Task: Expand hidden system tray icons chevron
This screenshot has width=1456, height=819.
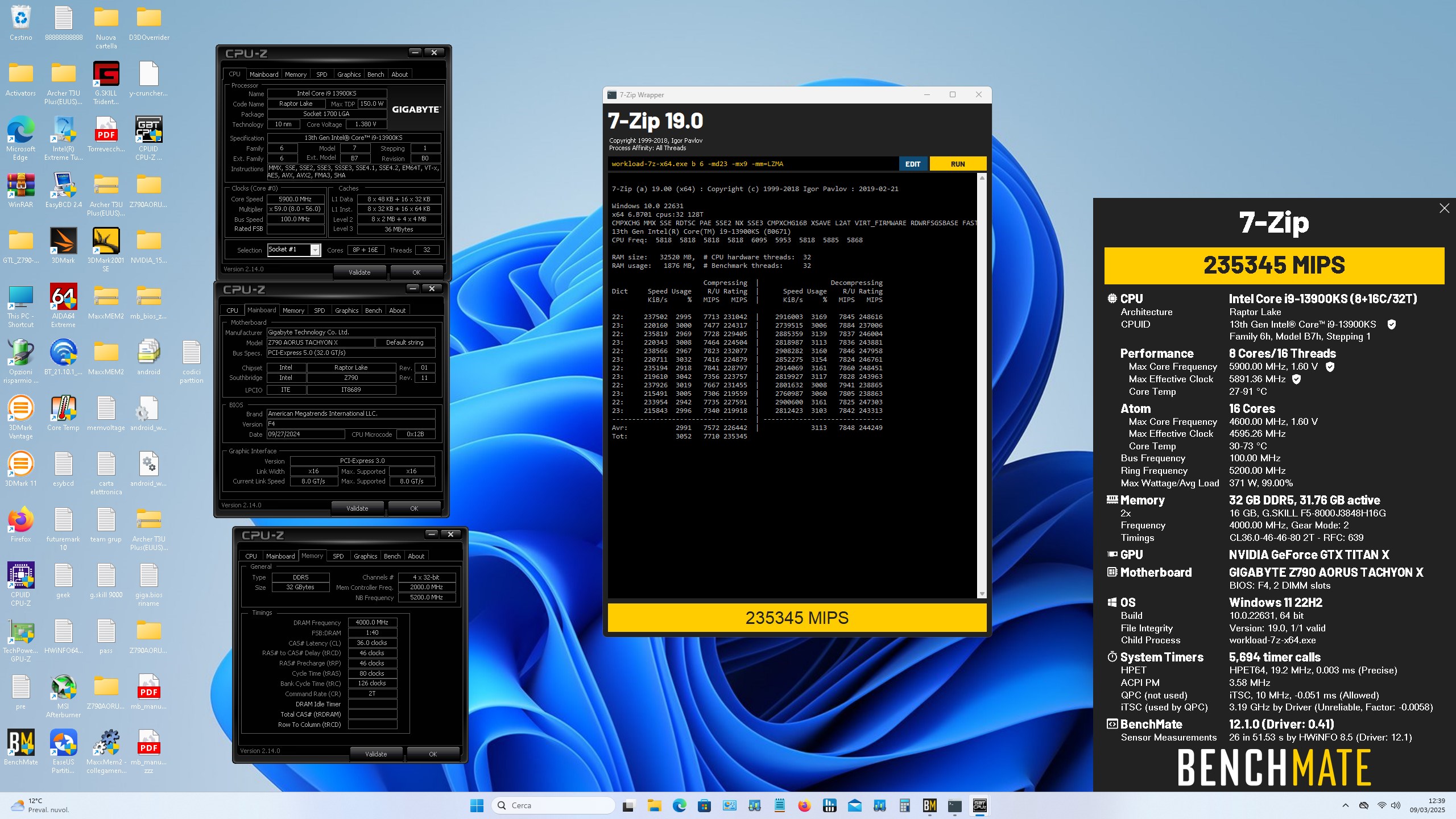Action: coord(1345,805)
